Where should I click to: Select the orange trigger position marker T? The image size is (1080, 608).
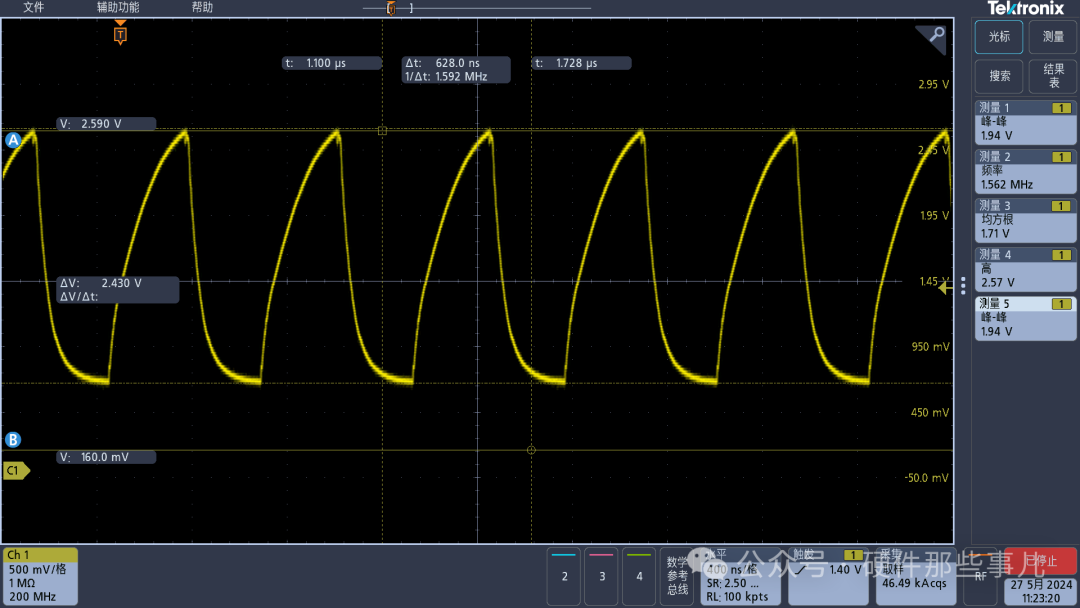120,35
